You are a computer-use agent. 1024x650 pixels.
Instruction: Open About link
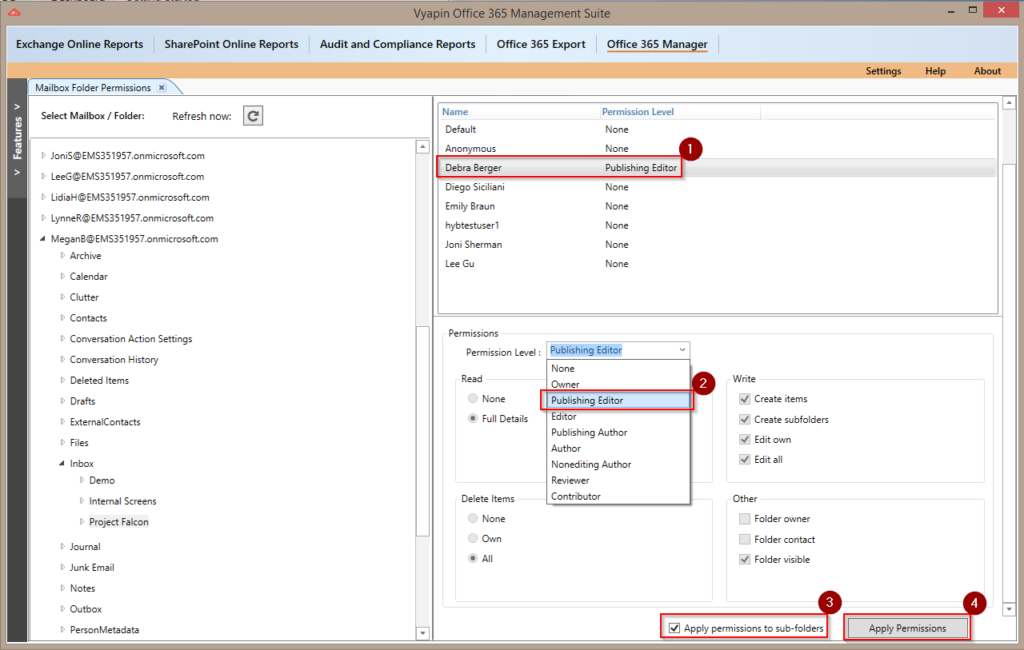[x=987, y=71]
